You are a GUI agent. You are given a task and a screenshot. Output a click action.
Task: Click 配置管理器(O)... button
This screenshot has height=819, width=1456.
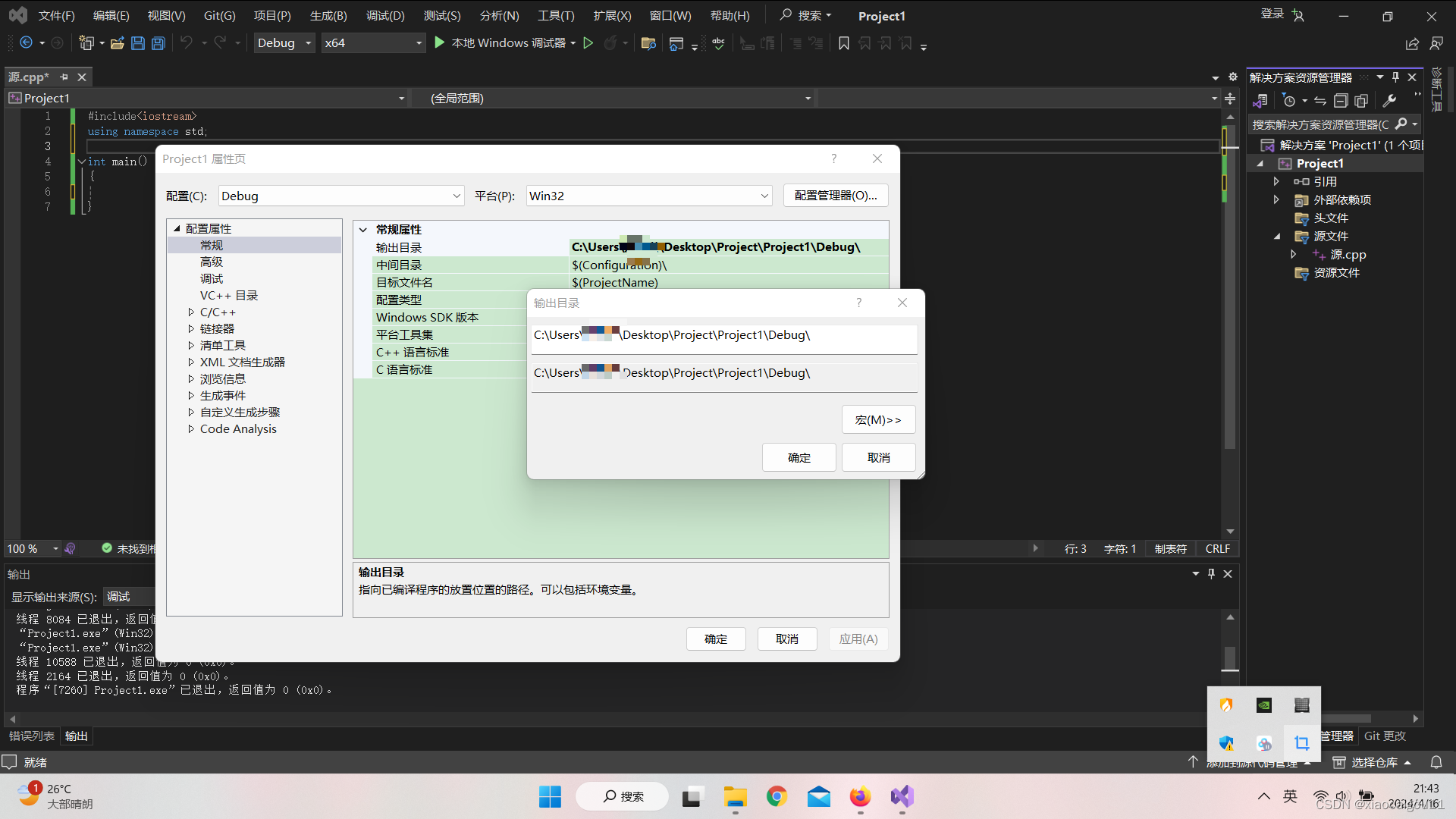pyautogui.click(x=835, y=196)
